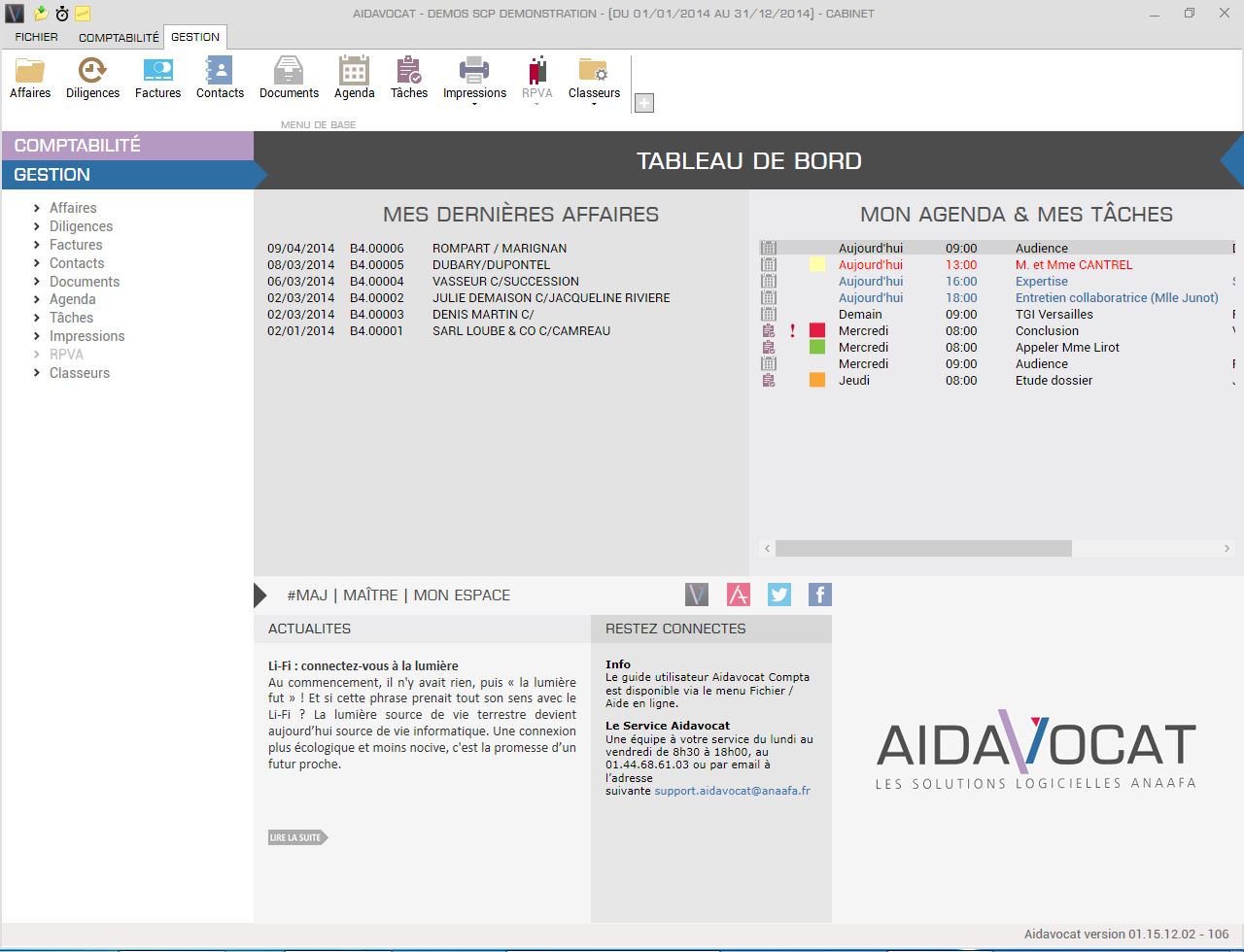Open the Diligences toolbar icon
The width and height of the screenshot is (1244, 952).
(92, 70)
